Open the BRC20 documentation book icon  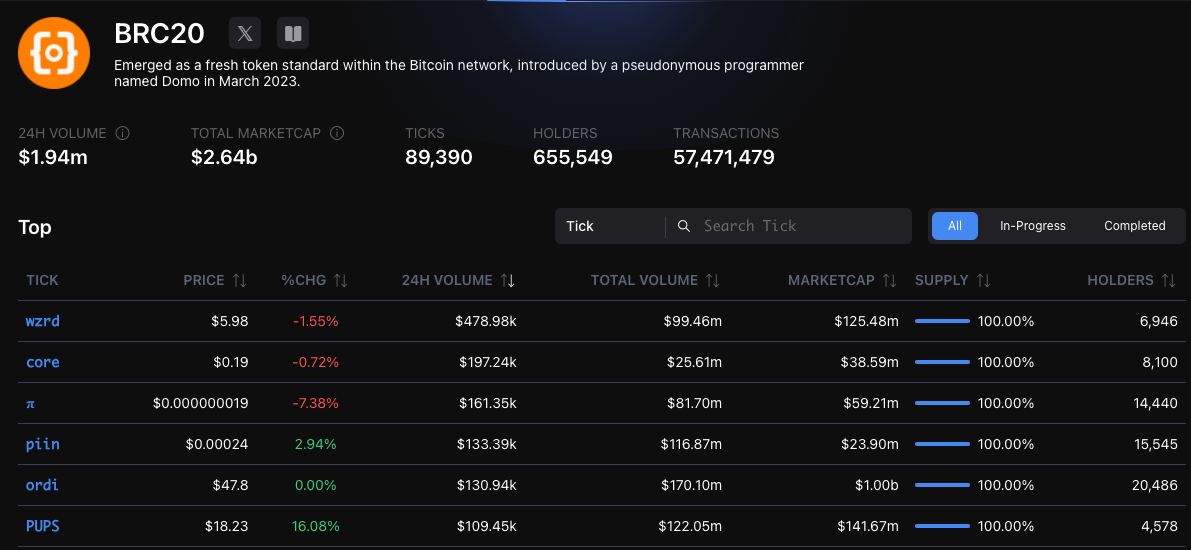coord(293,34)
